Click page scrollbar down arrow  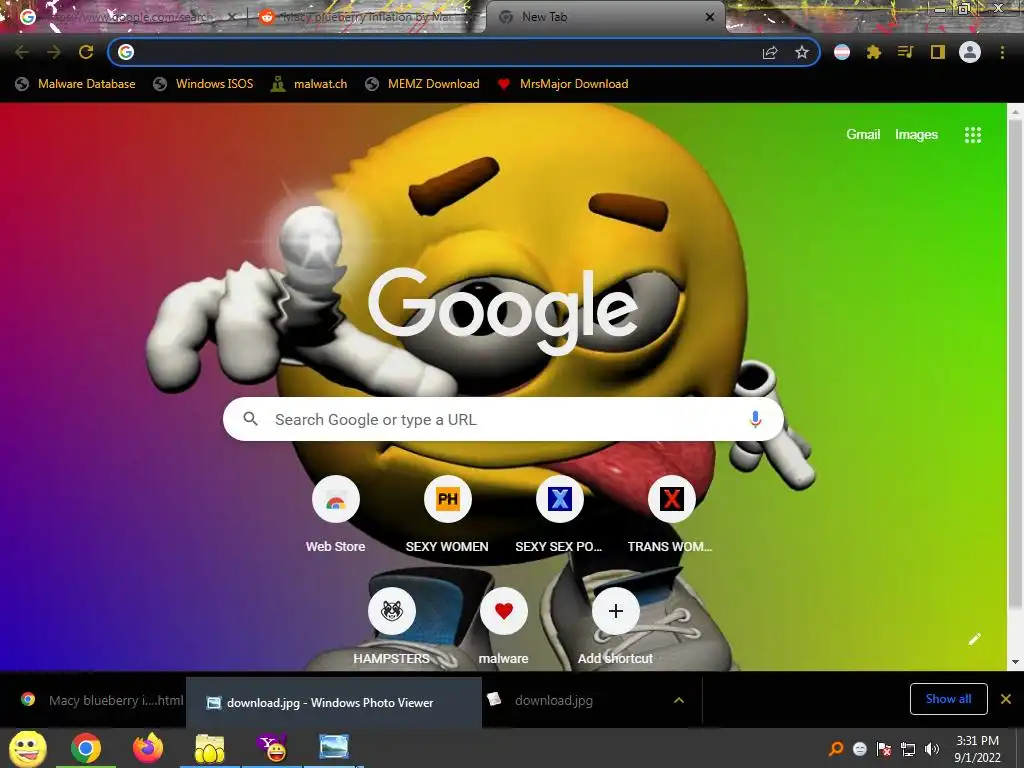click(x=1016, y=662)
